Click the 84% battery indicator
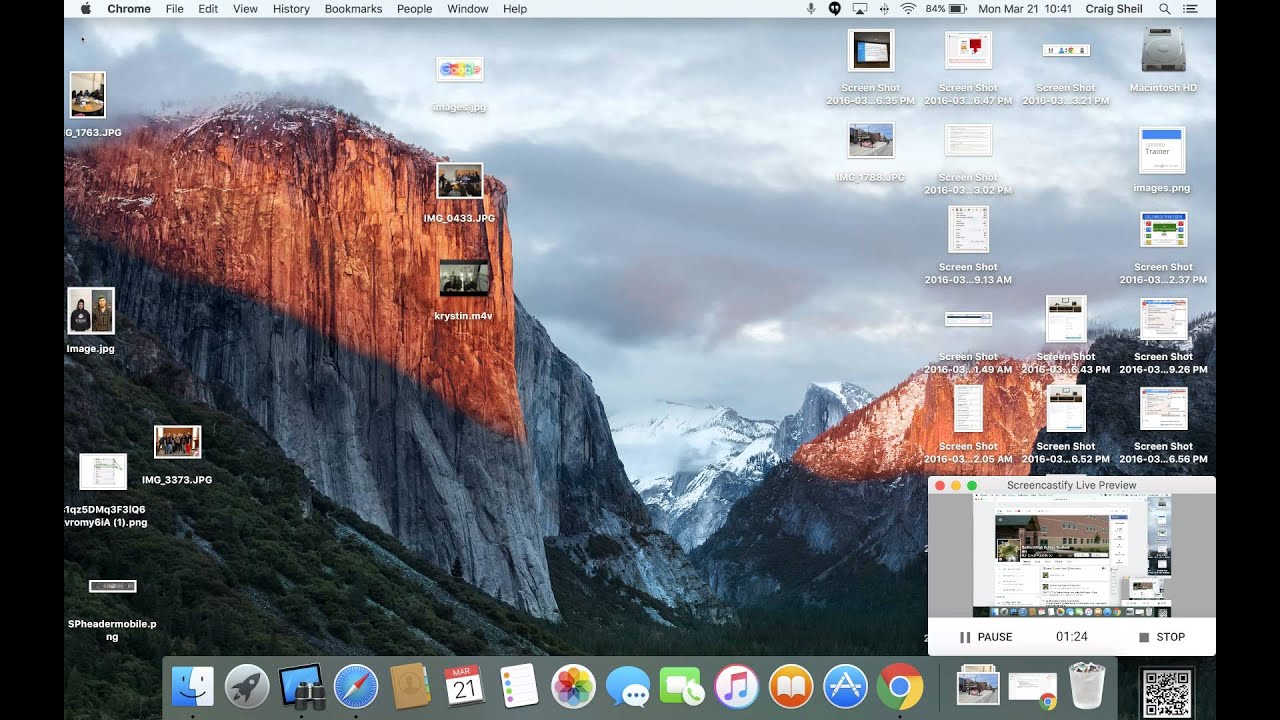 pos(945,9)
